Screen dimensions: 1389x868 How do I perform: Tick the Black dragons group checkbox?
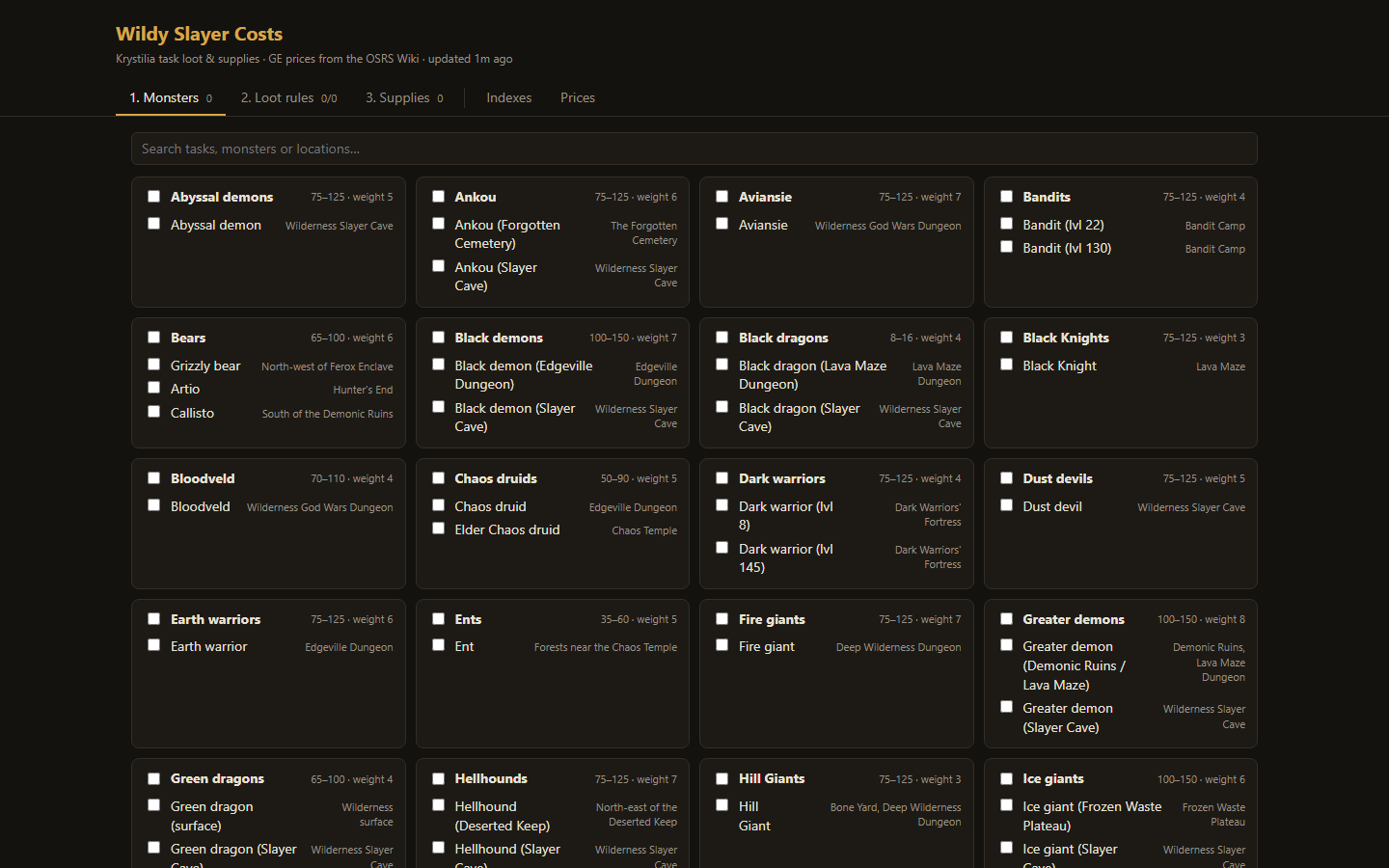point(722,338)
